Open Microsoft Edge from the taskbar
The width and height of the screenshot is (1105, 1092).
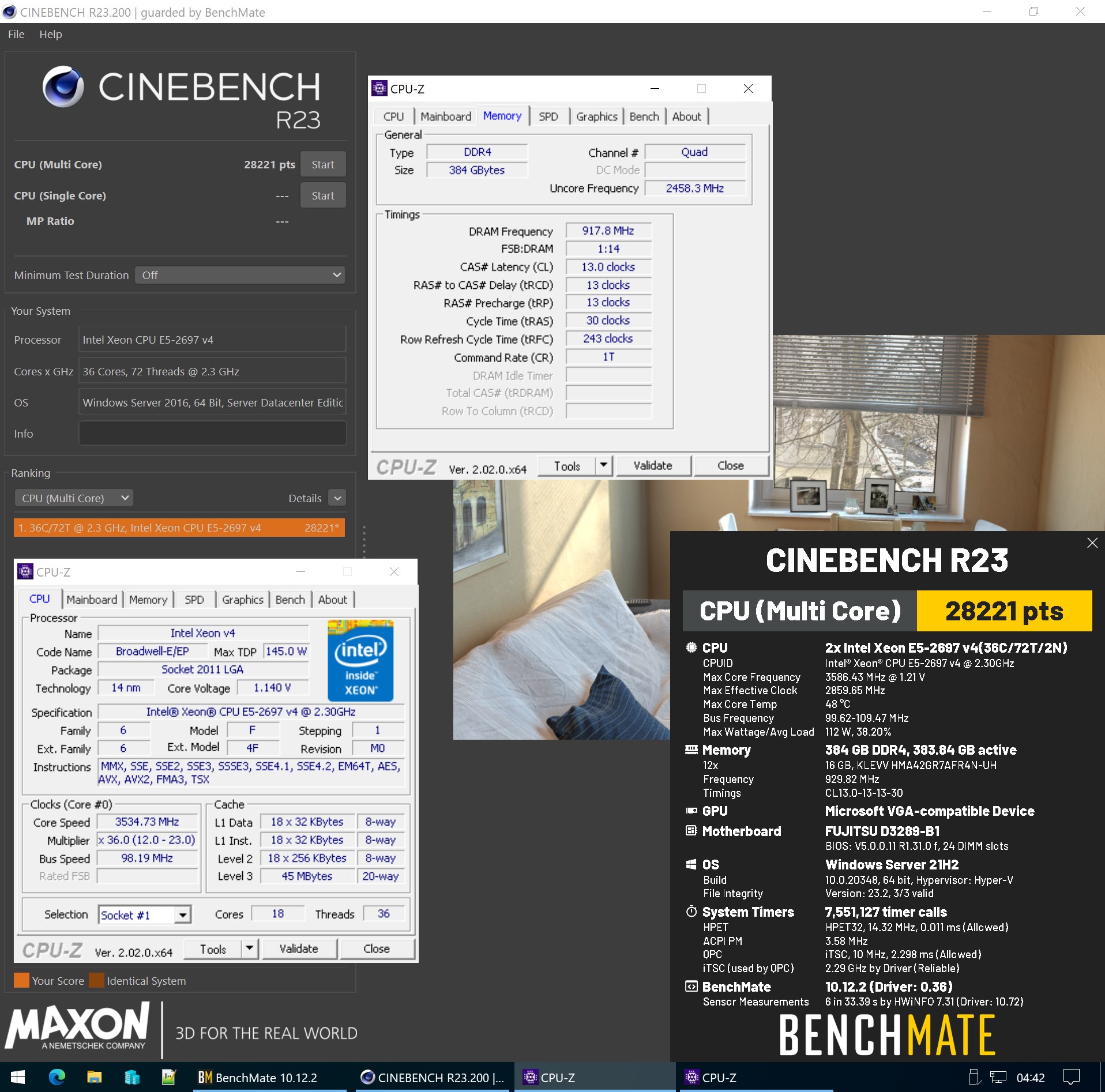click(57, 1077)
